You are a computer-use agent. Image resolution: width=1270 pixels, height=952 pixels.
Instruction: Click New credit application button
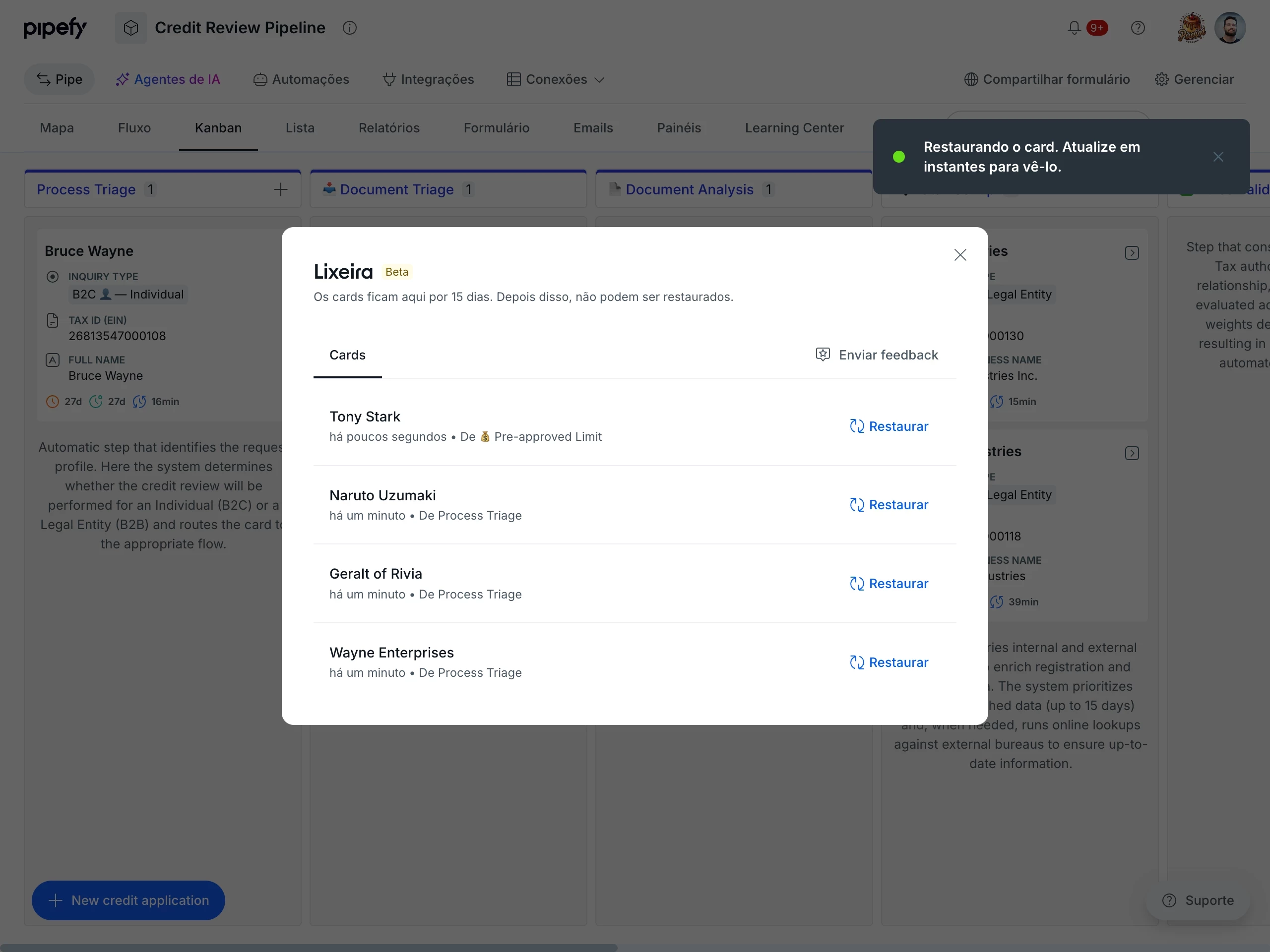pyautogui.click(x=128, y=900)
